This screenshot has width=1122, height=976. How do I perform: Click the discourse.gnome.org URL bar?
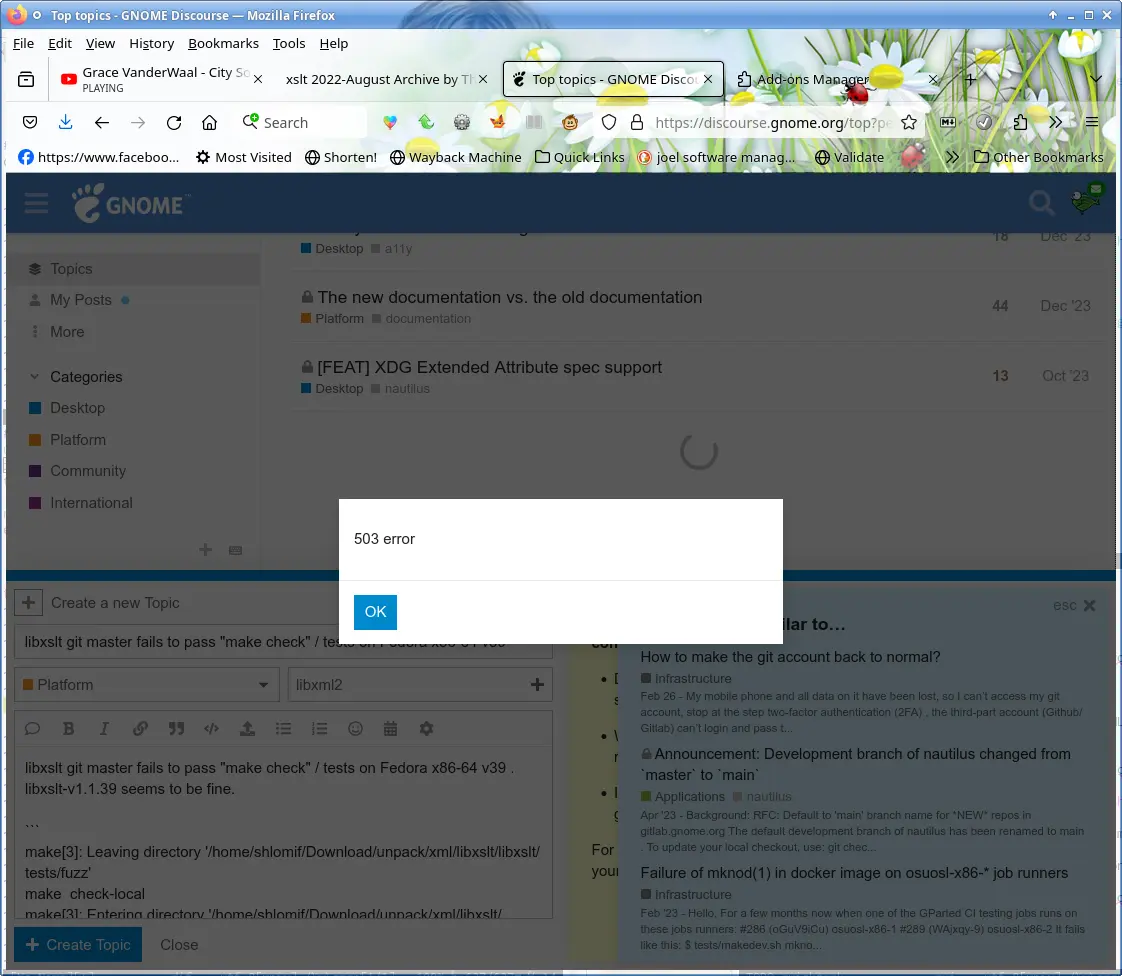[773, 122]
